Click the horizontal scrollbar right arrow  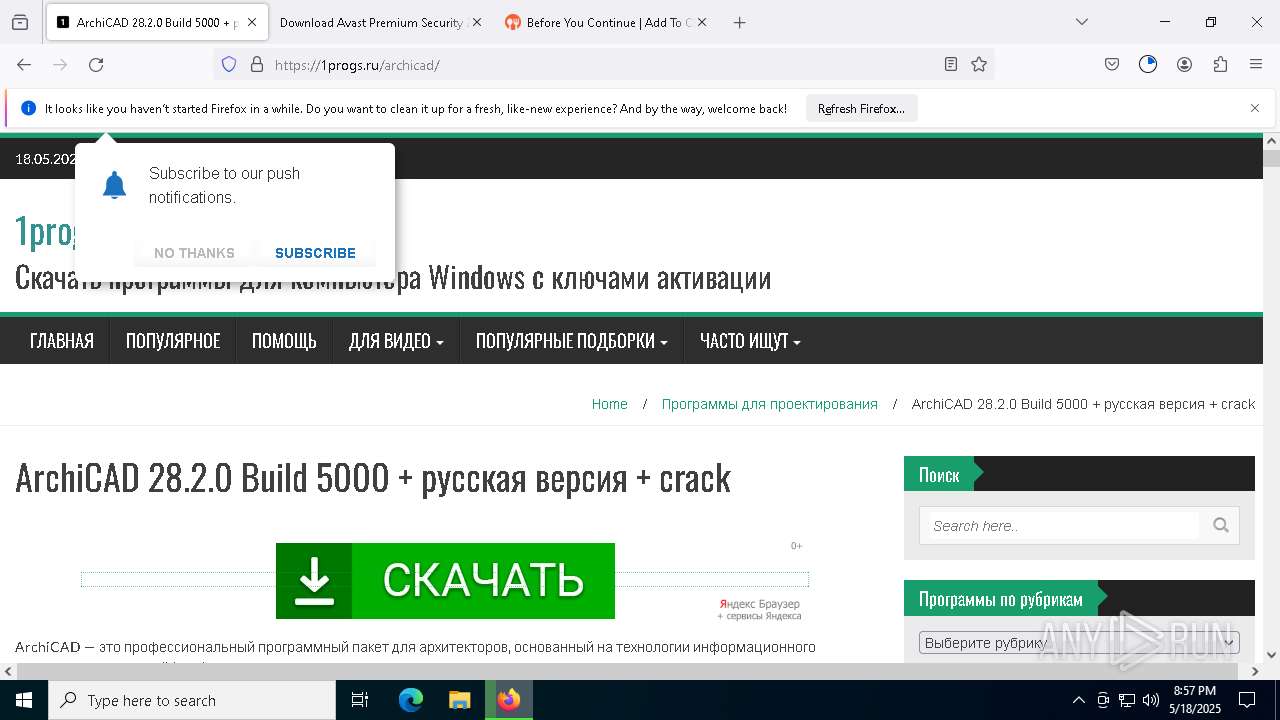click(x=1255, y=671)
